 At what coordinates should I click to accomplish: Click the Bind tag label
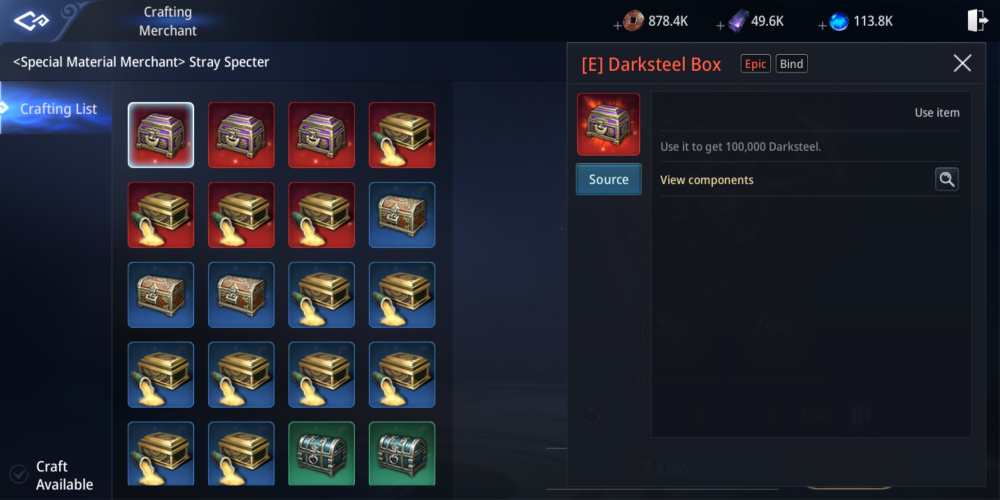[791, 64]
